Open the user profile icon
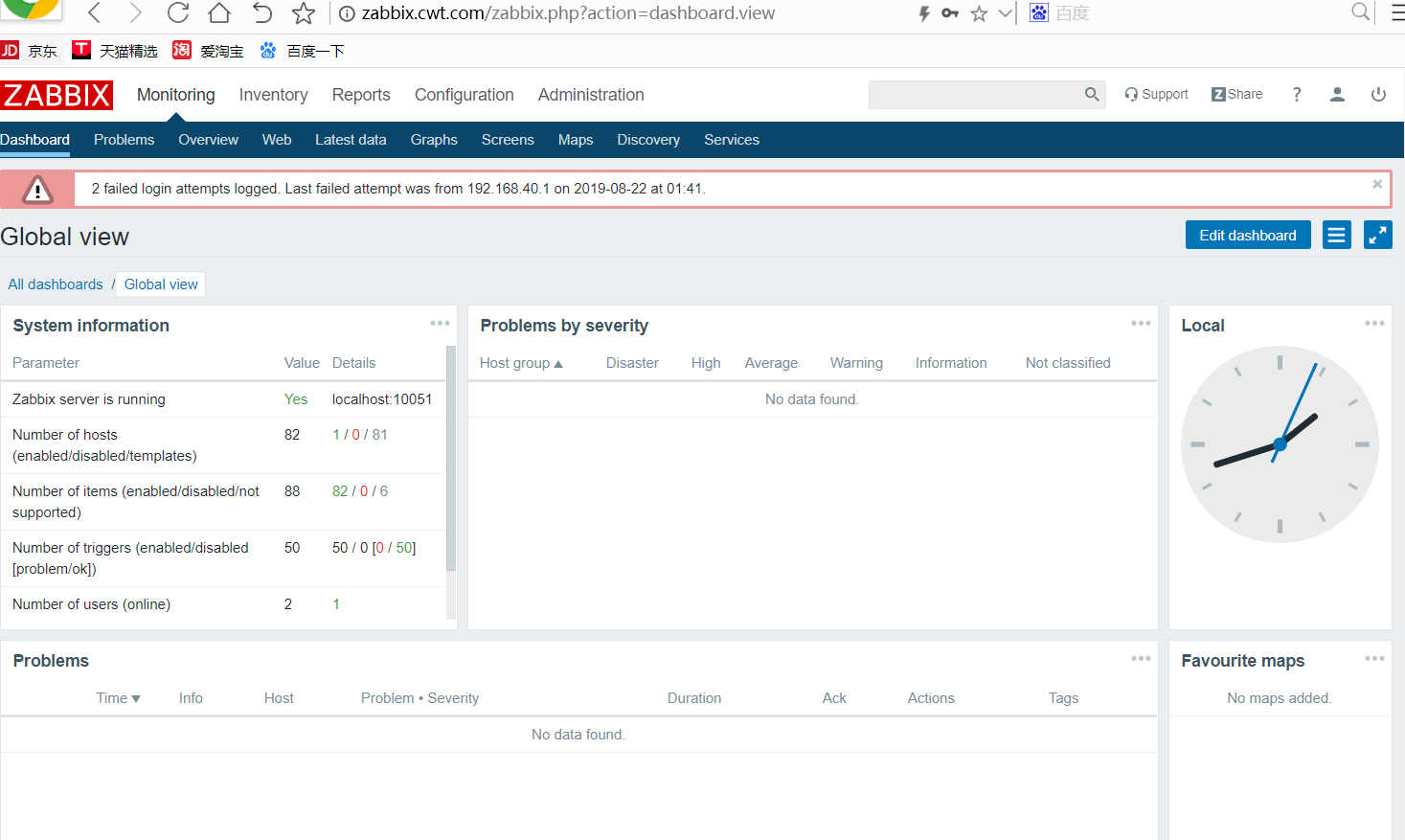The height and width of the screenshot is (840, 1405). 1337,94
